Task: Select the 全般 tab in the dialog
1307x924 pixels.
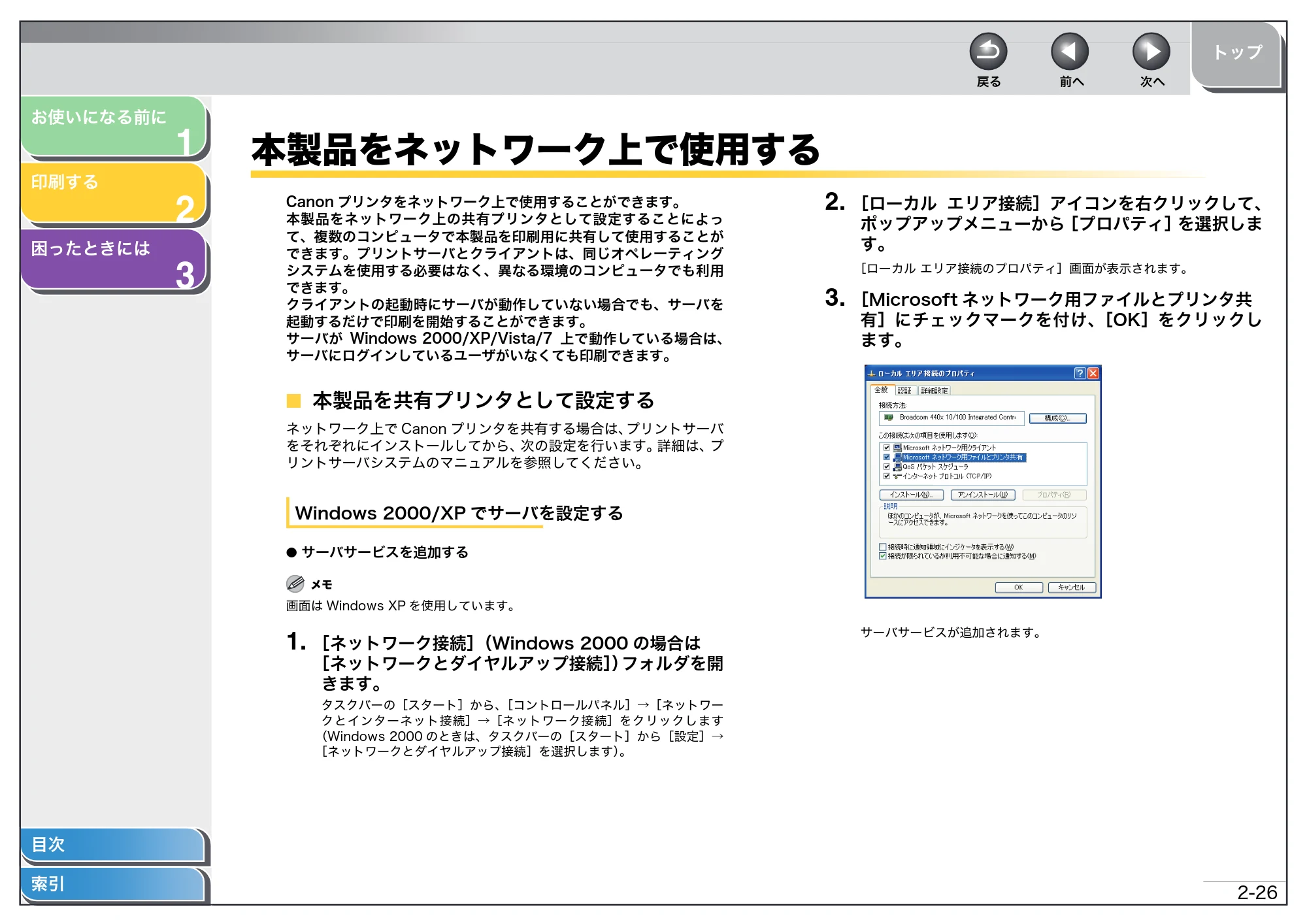Action: click(882, 390)
